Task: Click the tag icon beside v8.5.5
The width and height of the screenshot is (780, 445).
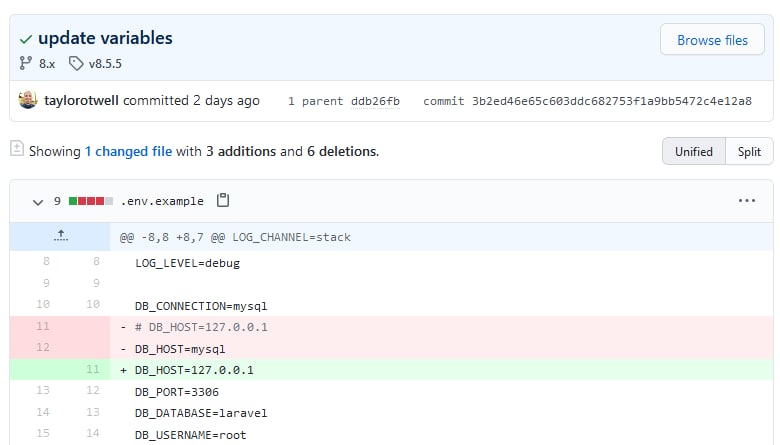Action: [x=76, y=63]
